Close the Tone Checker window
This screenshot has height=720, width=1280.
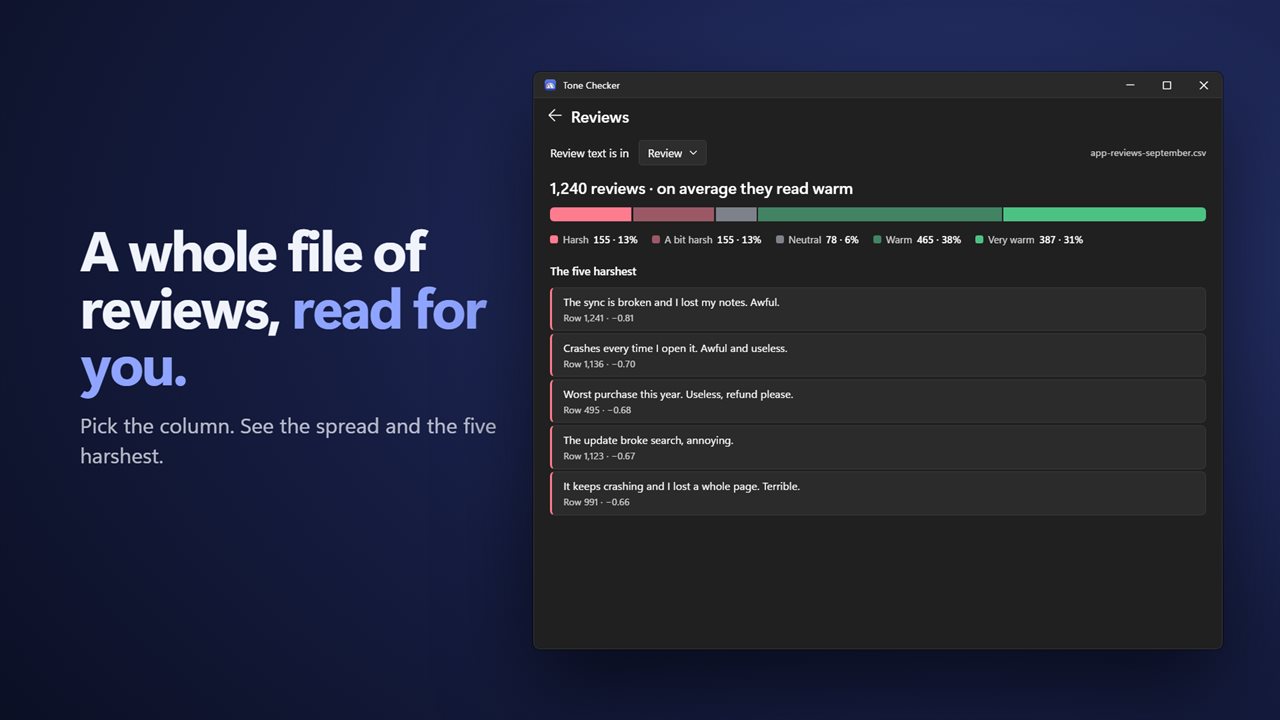point(1203,85)
